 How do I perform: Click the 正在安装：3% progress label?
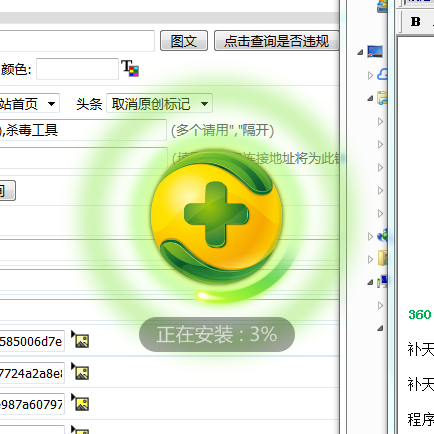tap(217, 334)
